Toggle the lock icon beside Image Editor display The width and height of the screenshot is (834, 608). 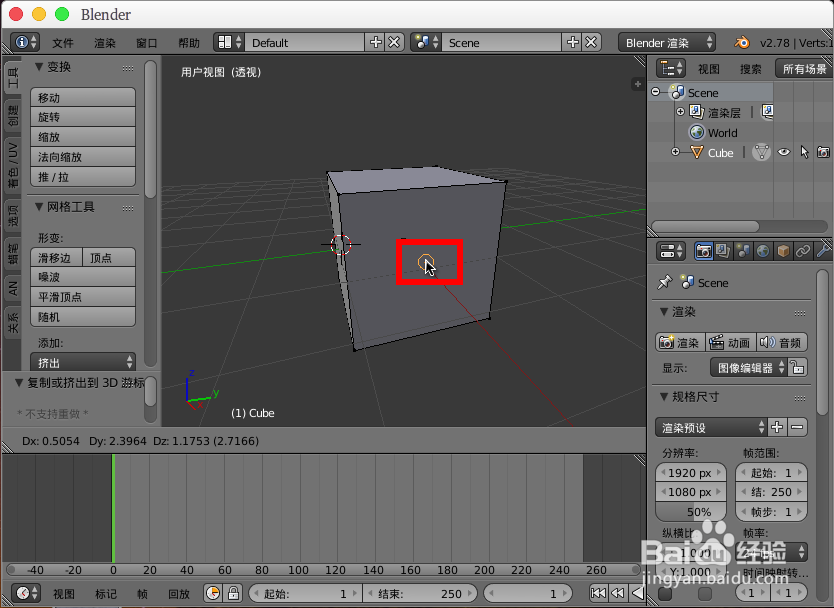(797, 368)
